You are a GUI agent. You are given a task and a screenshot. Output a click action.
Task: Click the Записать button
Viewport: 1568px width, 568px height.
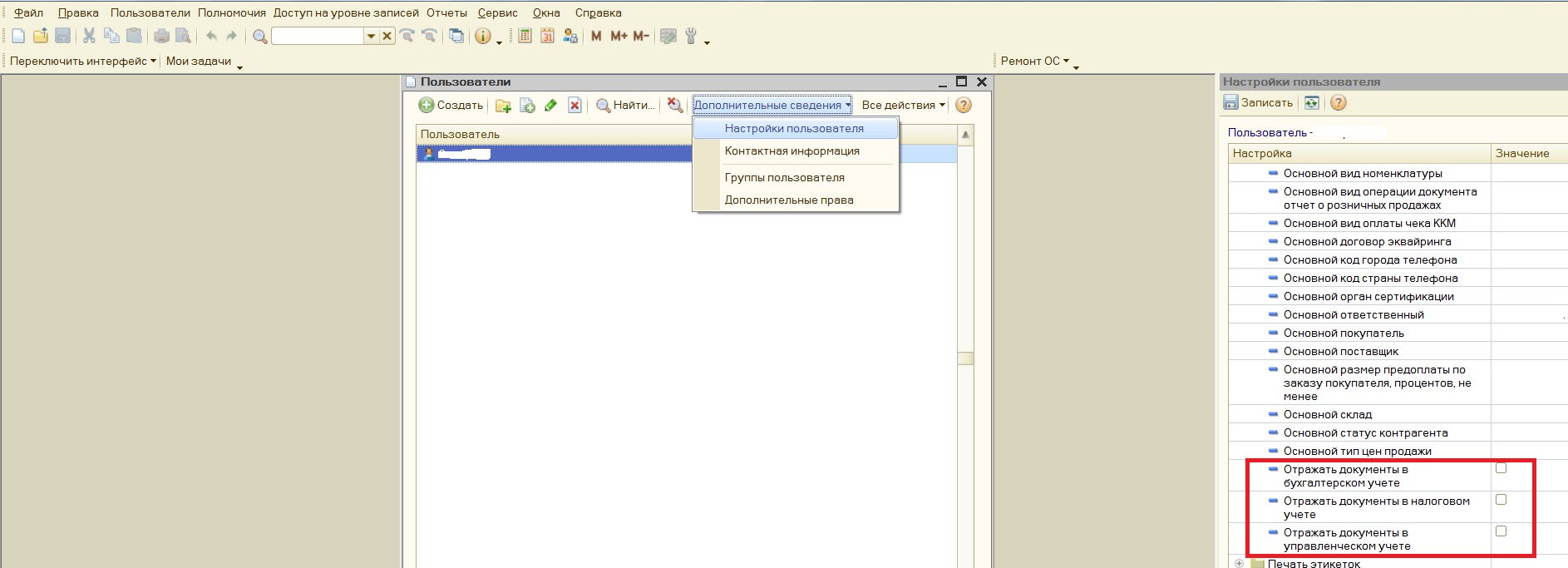1259,103
